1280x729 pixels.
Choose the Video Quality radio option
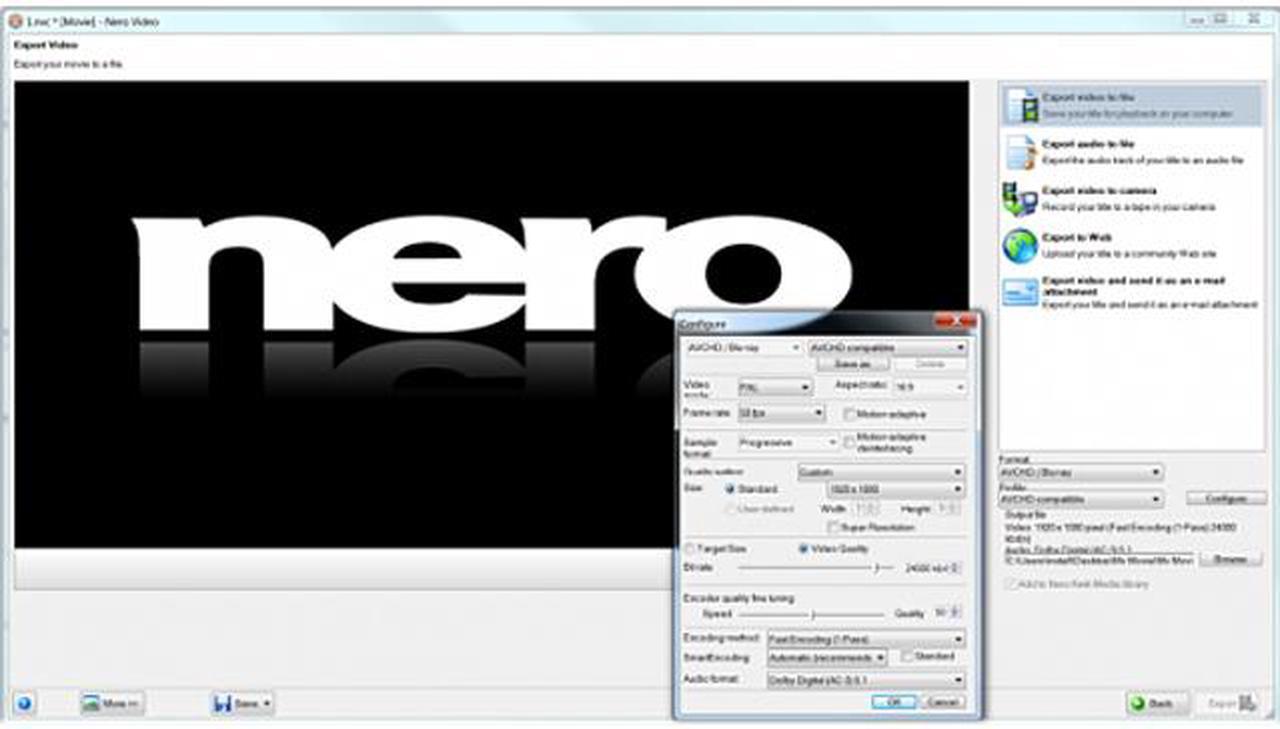tap(803, 548)
